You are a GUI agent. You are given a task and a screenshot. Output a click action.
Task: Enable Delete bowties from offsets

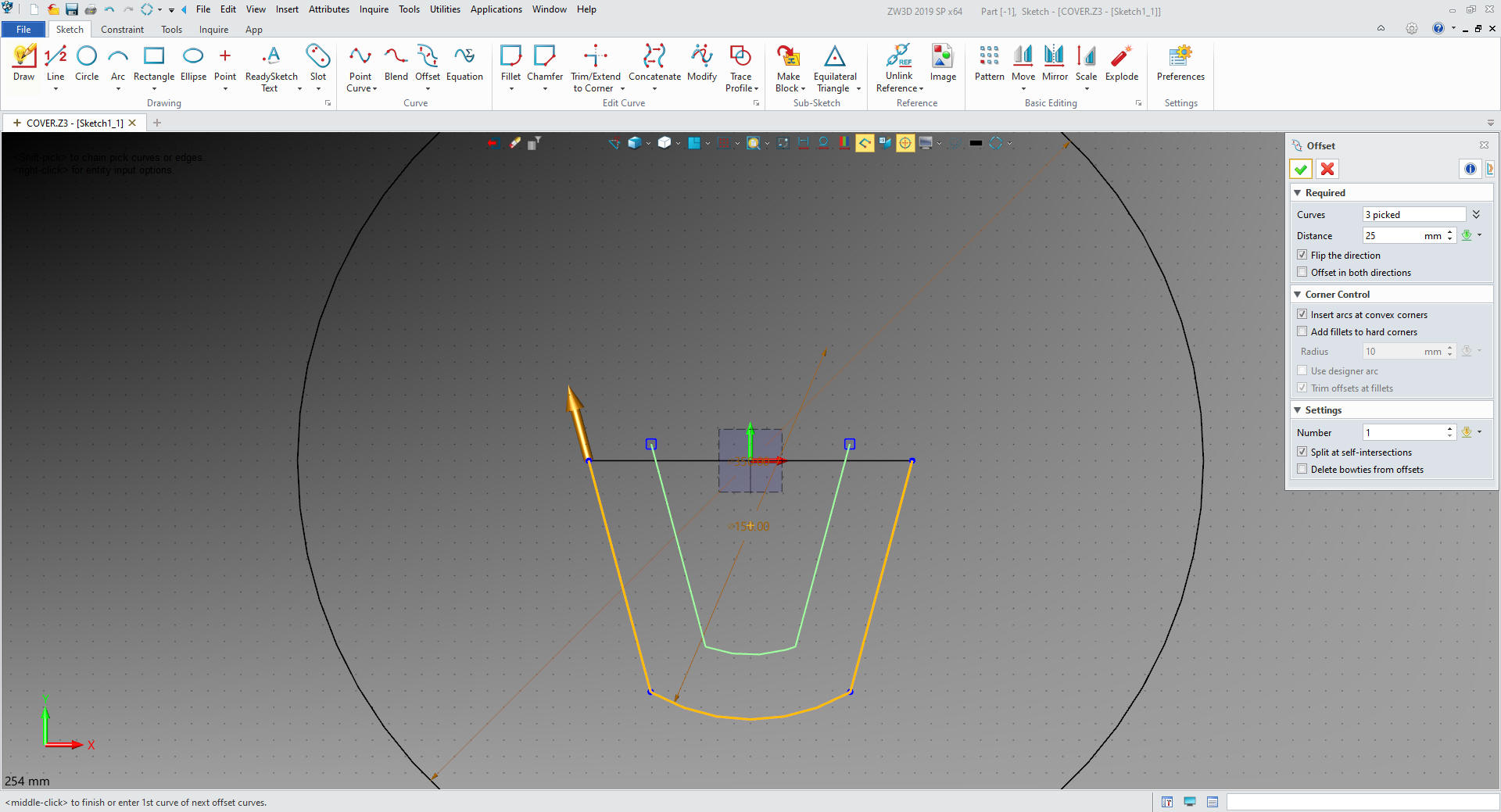[1302, 469]
